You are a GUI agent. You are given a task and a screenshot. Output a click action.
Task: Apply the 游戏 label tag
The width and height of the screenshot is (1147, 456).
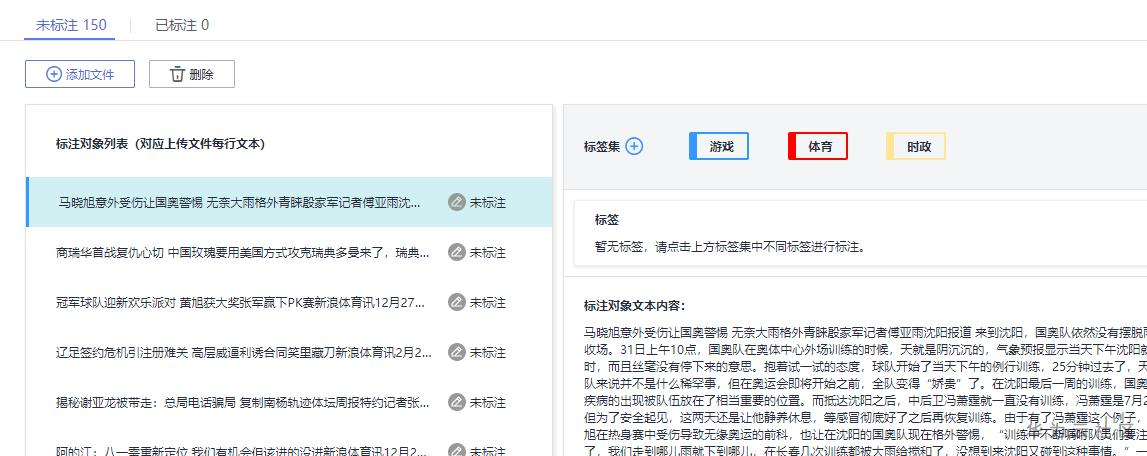[x=719, y=146]
